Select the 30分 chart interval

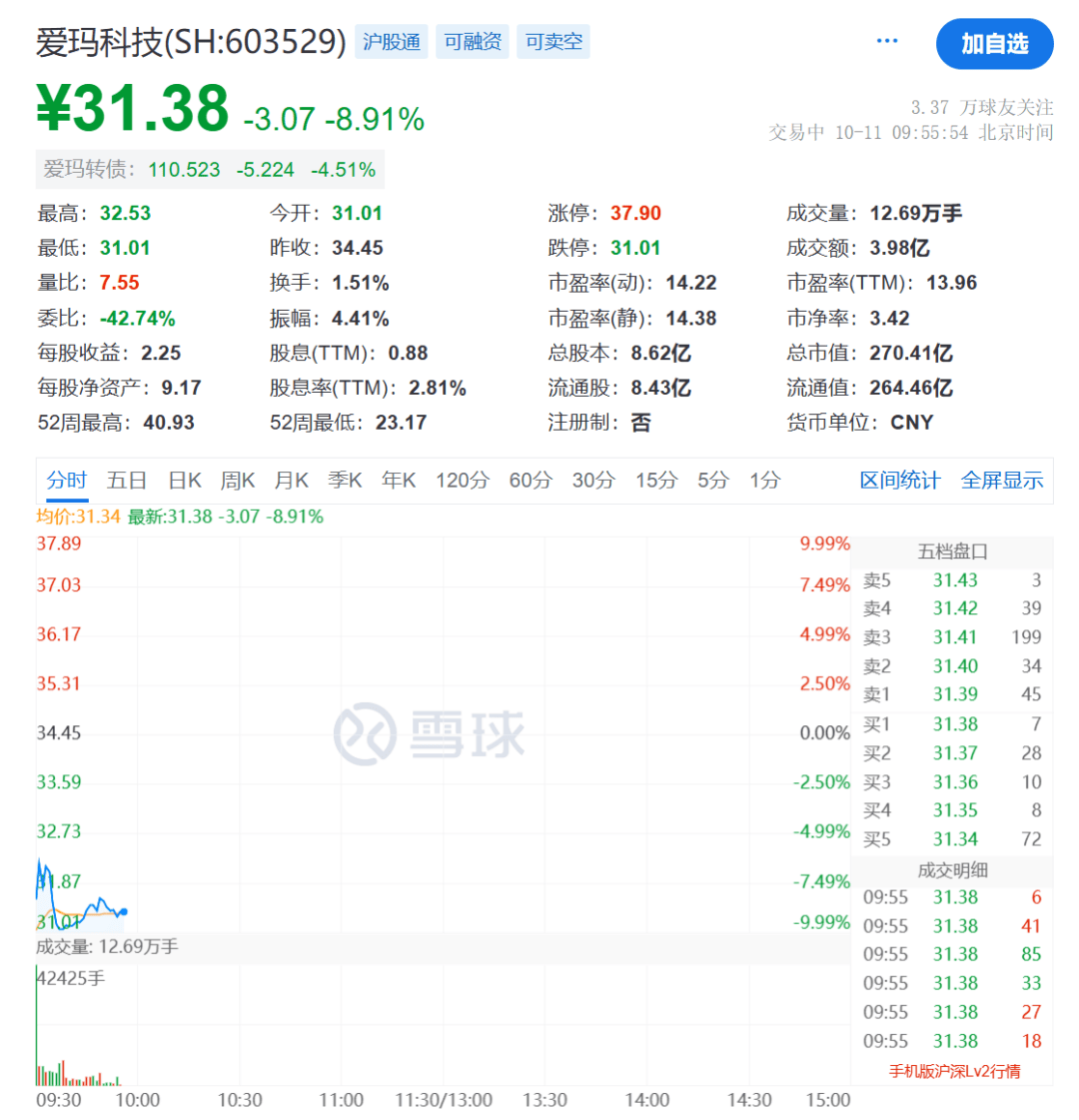[x=593, y=480]
